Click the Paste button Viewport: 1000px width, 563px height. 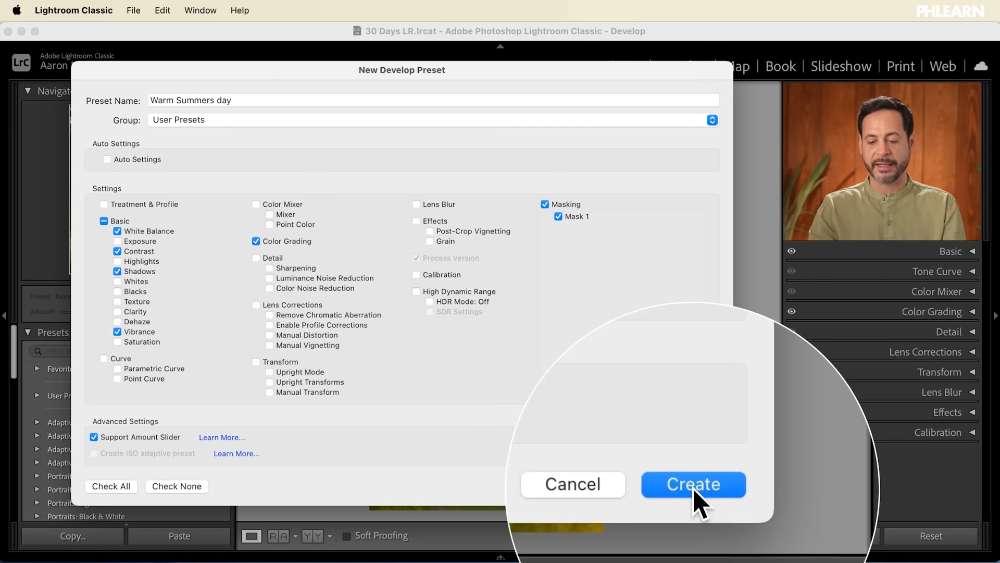[179, 536]
